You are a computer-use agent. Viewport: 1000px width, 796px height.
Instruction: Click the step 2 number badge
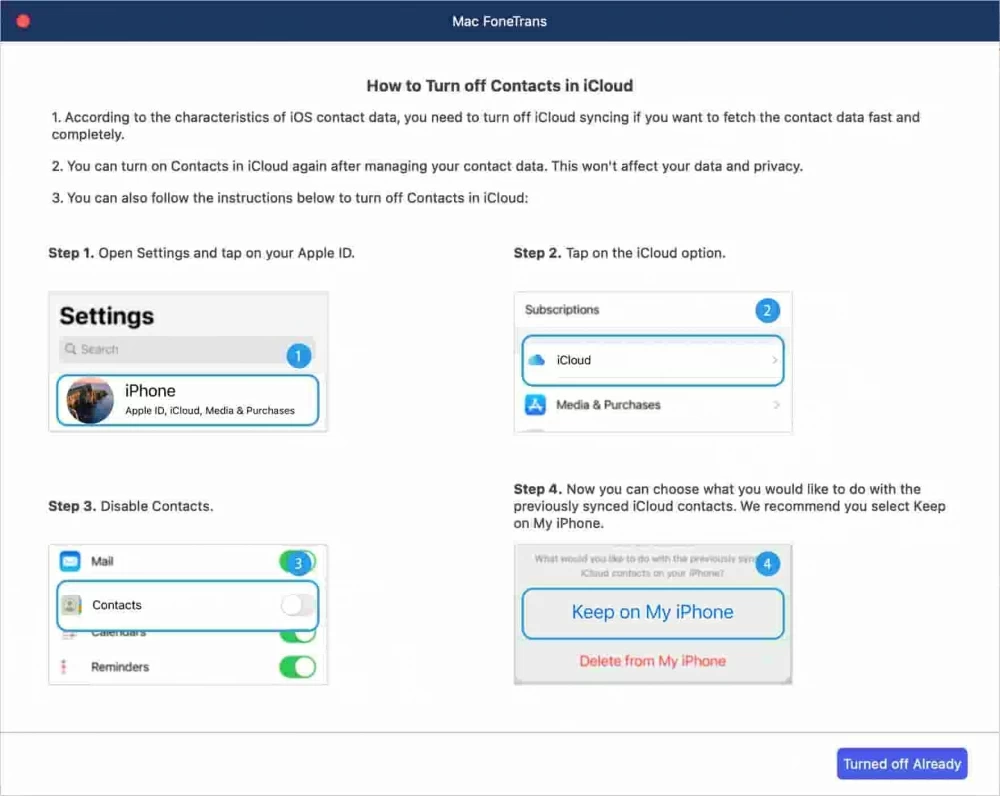(767, 310)
